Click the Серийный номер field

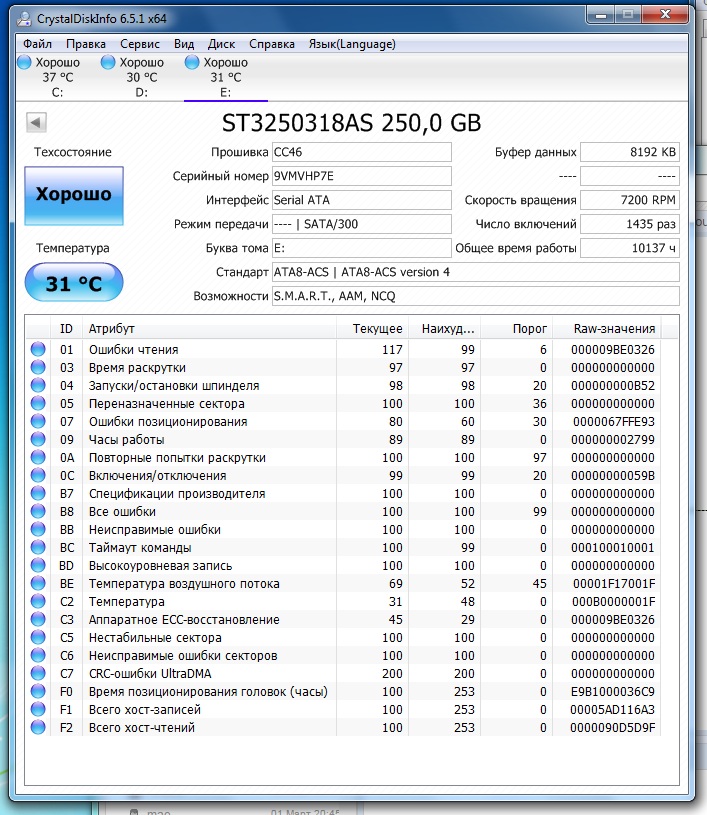click(361, 176)
